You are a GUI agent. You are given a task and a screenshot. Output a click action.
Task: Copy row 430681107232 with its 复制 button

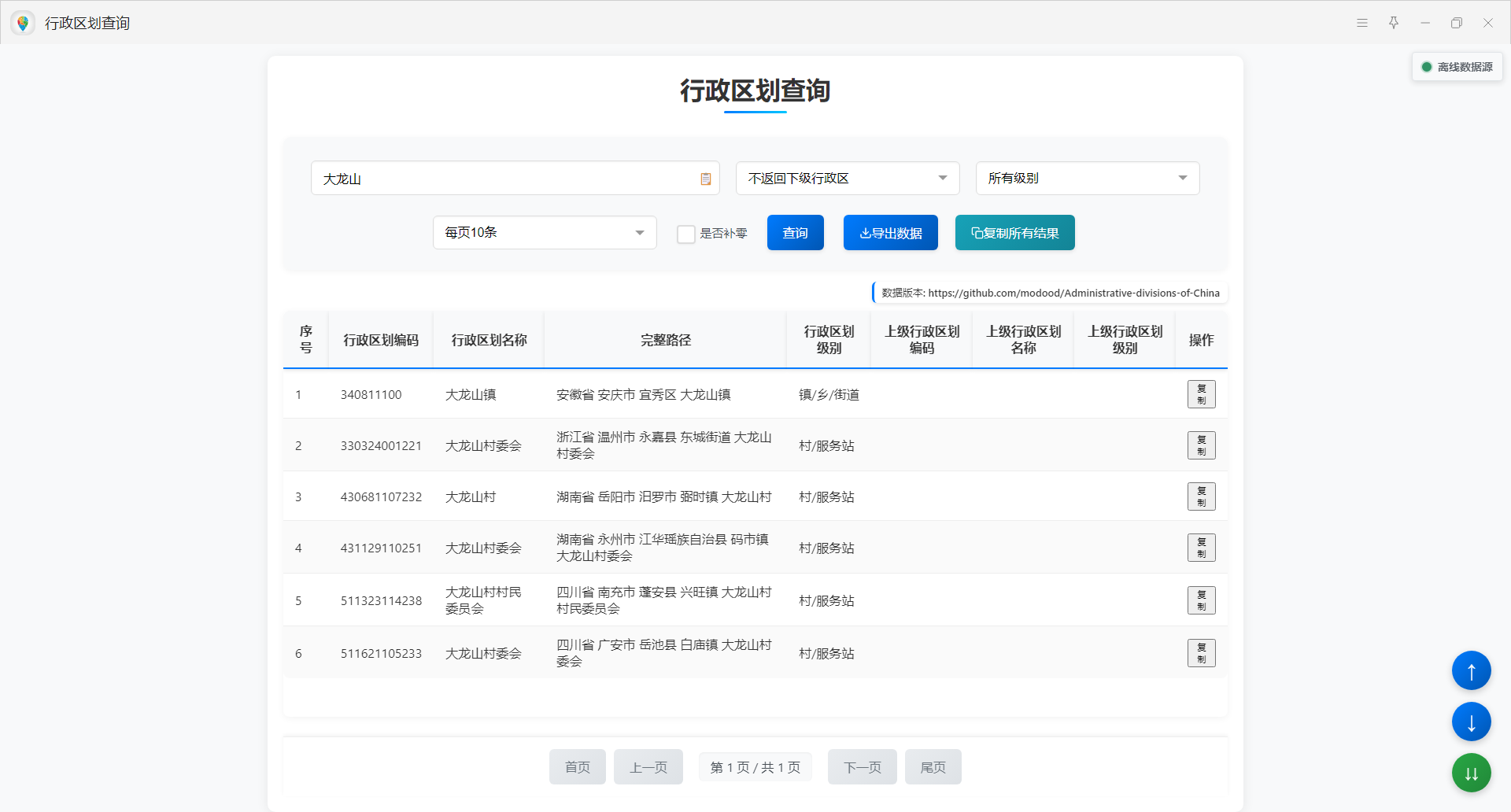(x=1201, y=496)
